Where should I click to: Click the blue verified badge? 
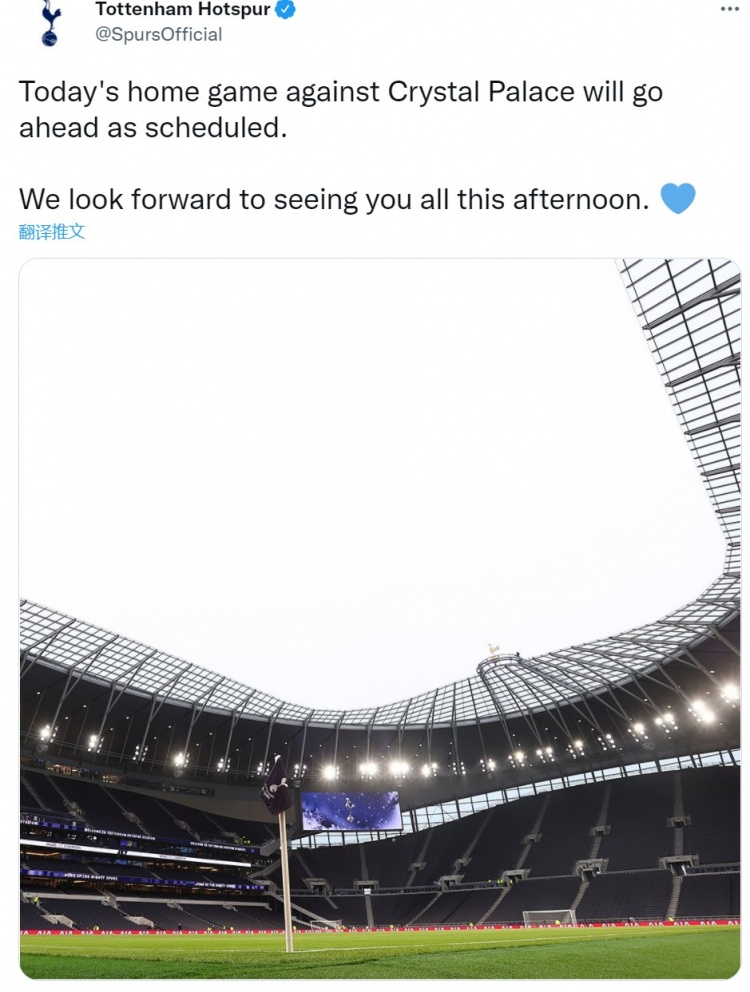[x=286, y=9]
